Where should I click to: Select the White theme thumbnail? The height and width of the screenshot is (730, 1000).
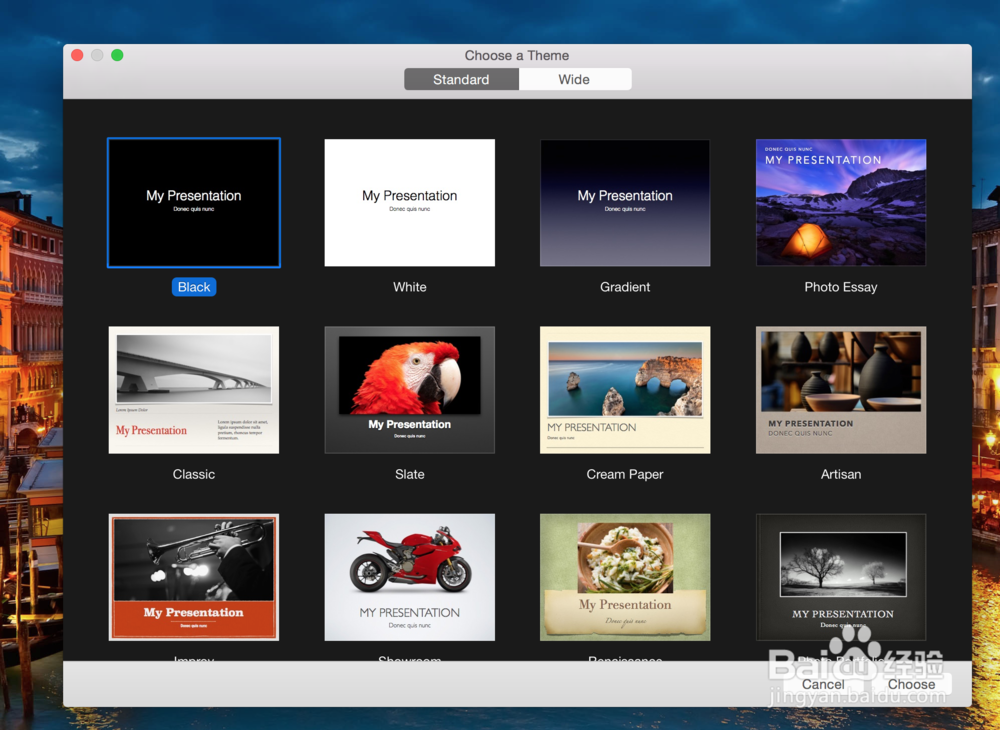click(409, 203)
